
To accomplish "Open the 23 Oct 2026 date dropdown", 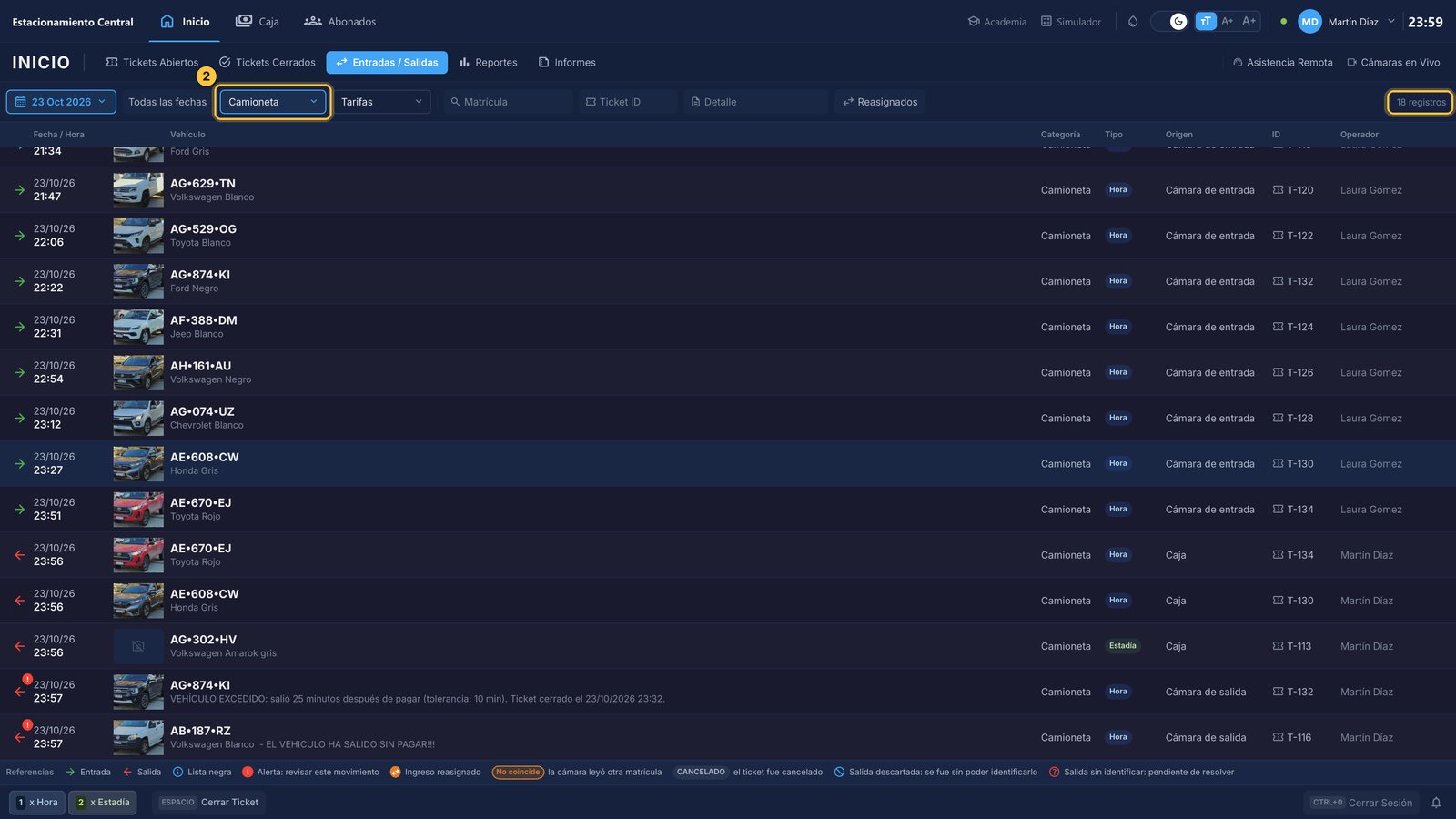I will tap(61, 102).
